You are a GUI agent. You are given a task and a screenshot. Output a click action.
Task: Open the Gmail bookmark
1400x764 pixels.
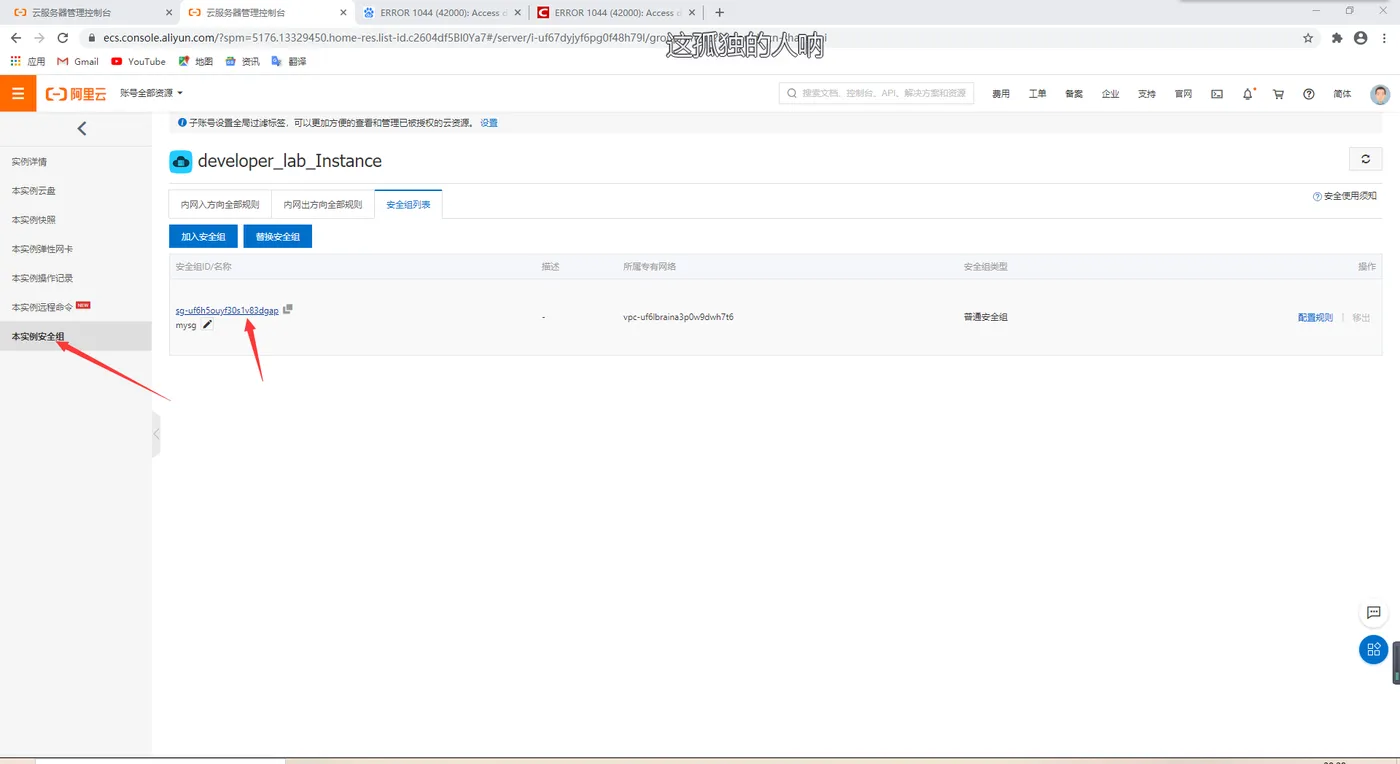coord(78,62)
